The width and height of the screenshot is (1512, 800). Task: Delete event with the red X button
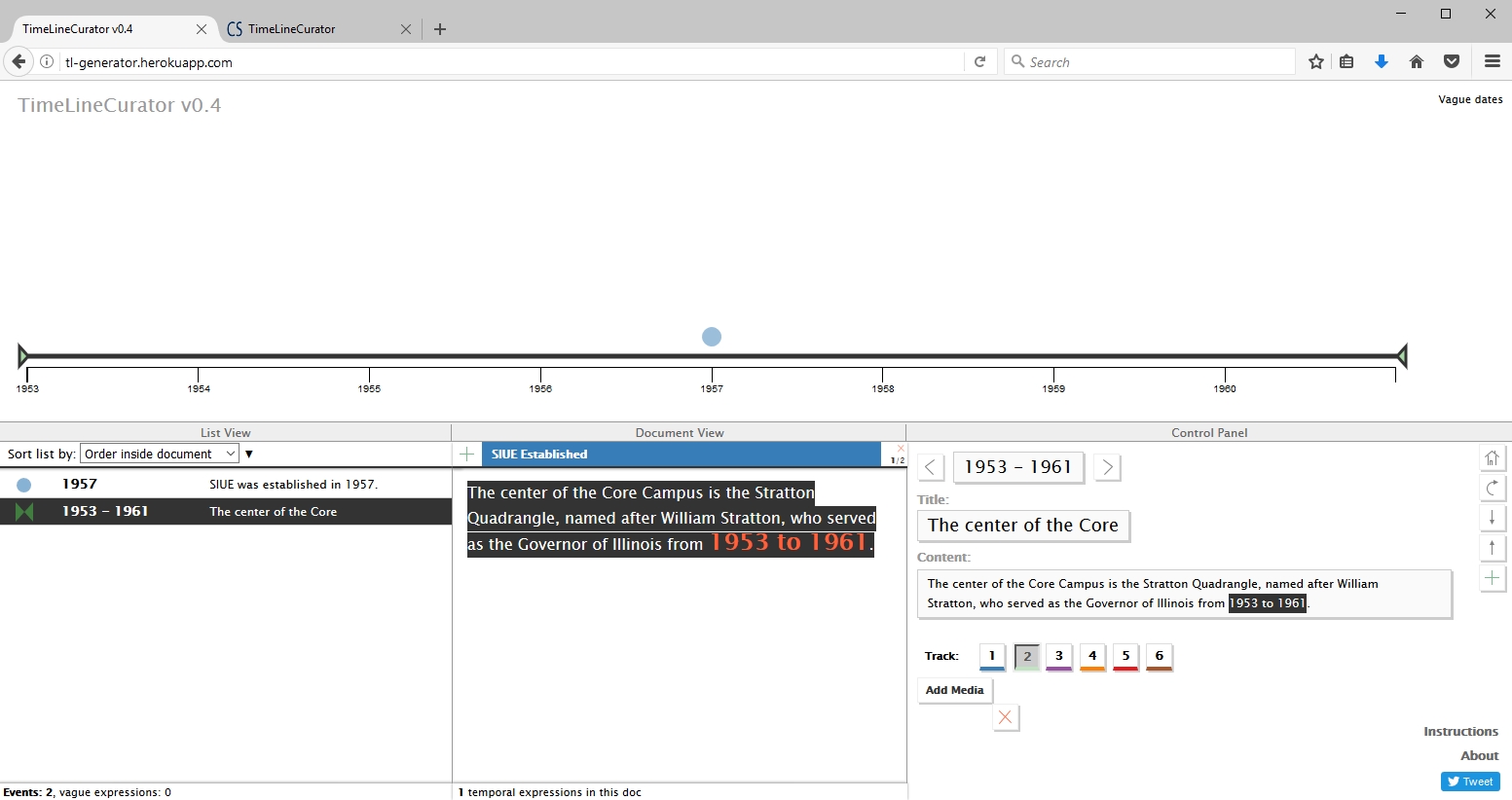point(1006,718)
